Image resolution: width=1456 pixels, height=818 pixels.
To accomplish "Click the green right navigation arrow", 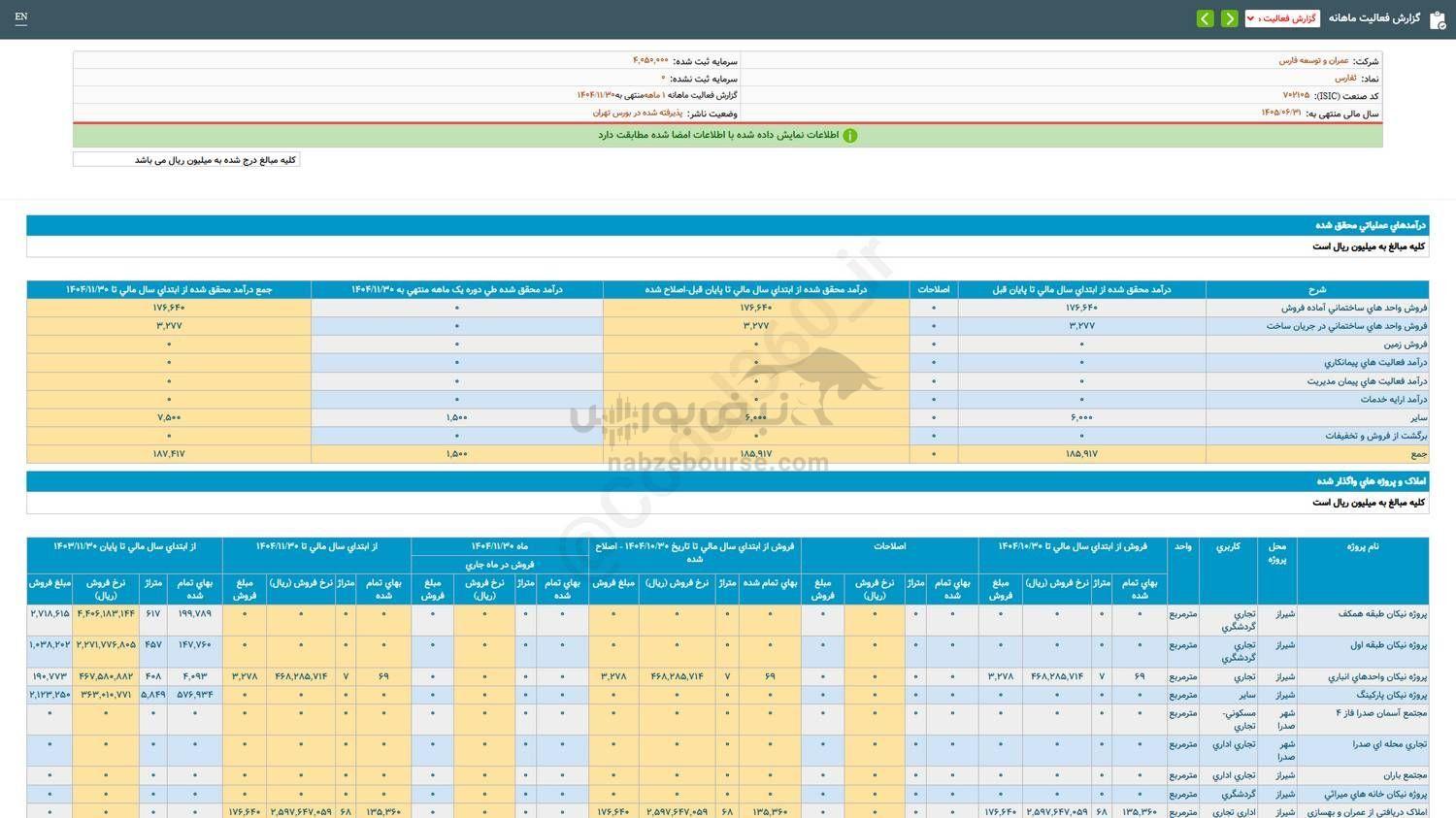I will [1229, 18].
